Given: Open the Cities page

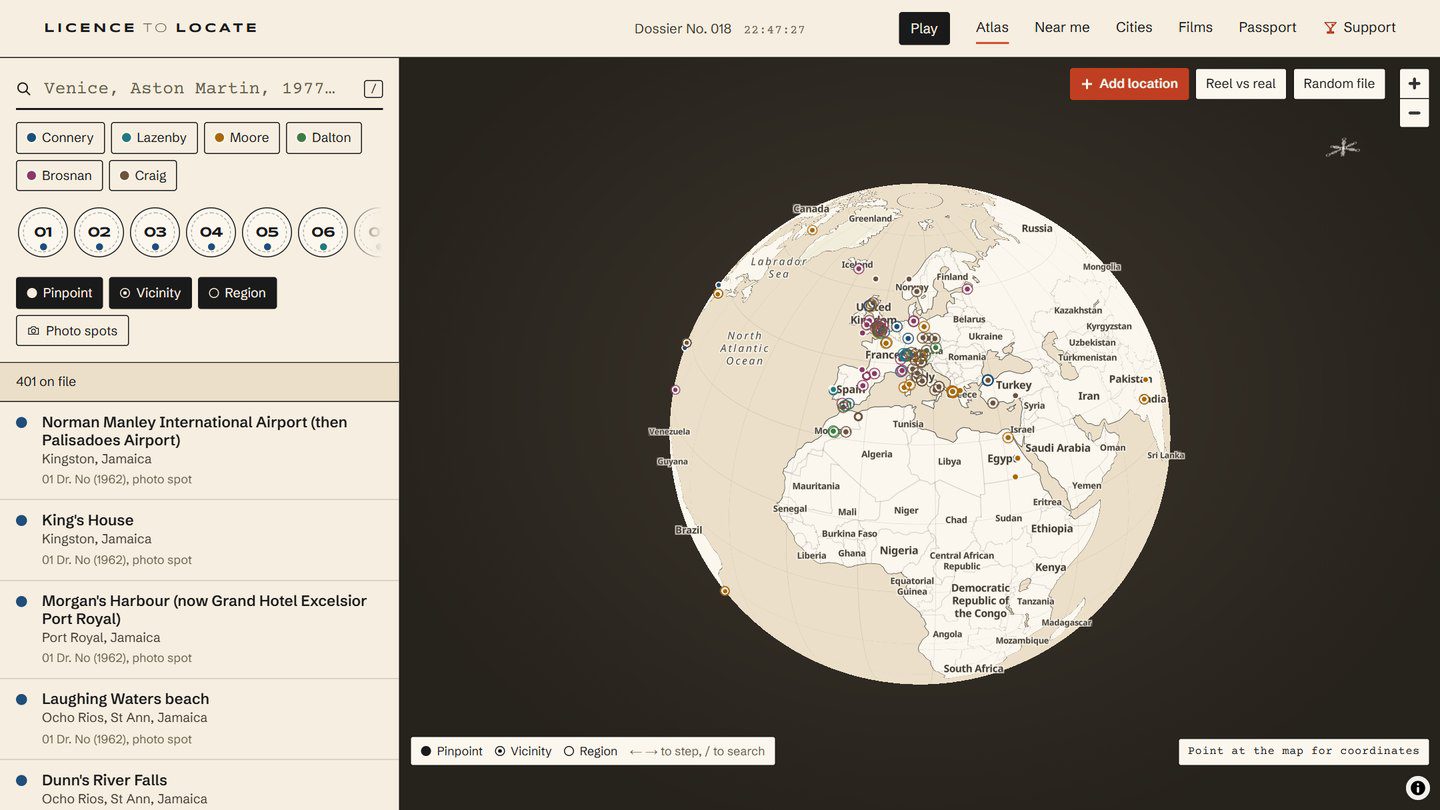Looking at the screenshot, I should 1134,28.
